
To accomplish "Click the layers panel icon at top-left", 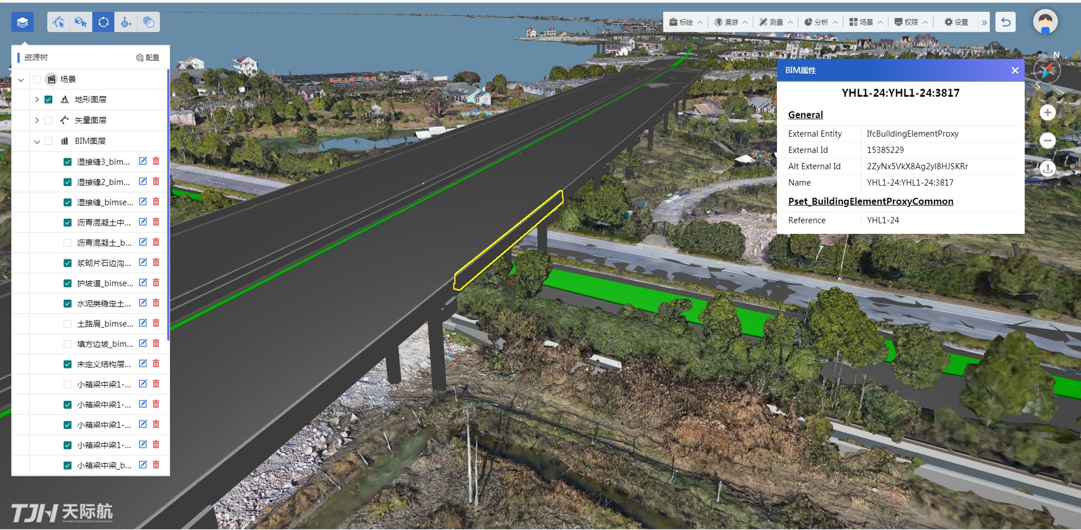I will [x=22, y=22].
